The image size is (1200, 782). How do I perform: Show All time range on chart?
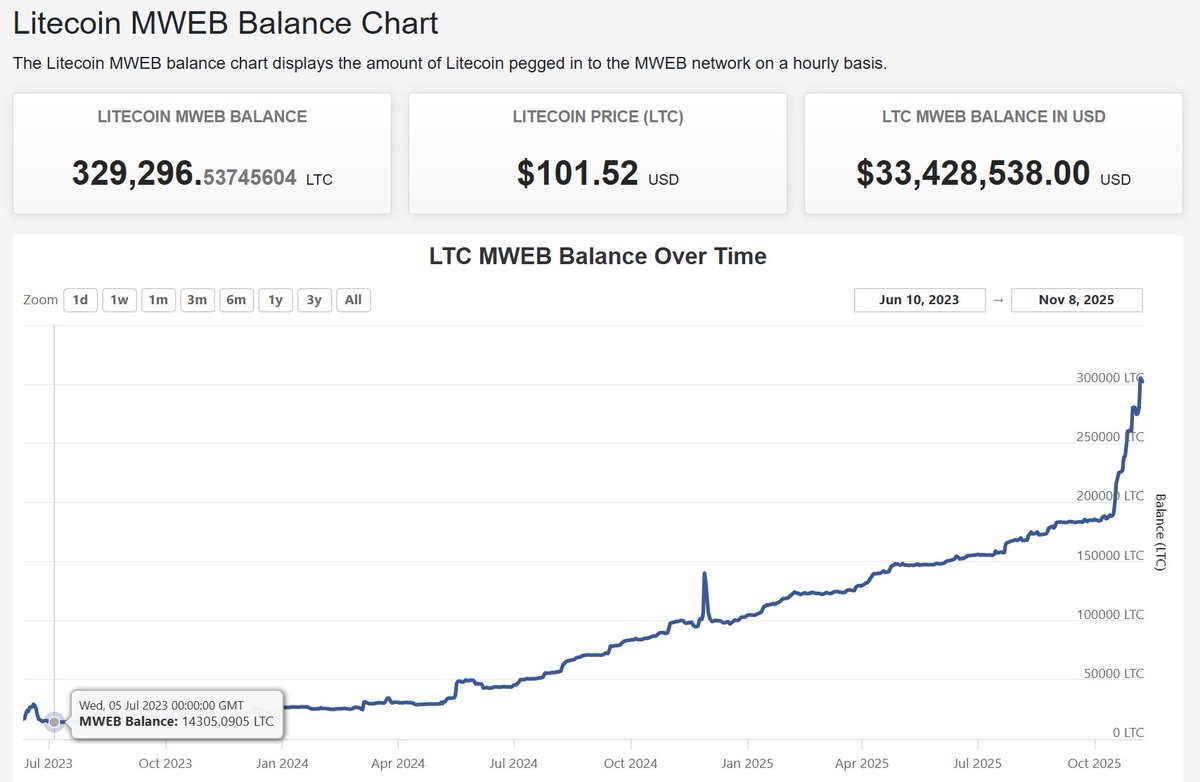(353, 300)
